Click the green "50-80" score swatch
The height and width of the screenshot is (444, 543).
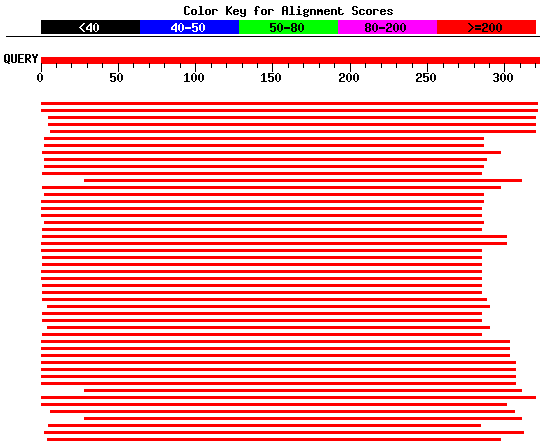288,27
